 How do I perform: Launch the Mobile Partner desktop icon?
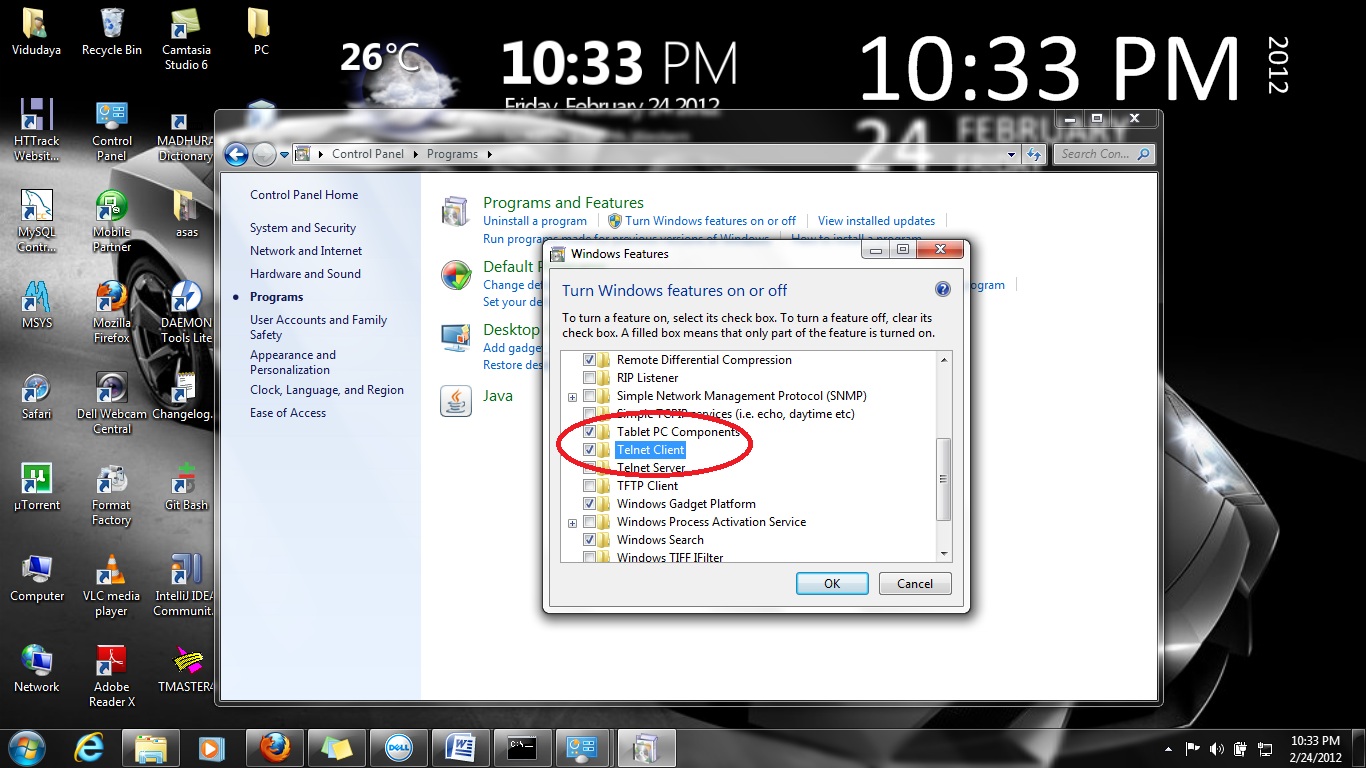click(x=112, y=221)
